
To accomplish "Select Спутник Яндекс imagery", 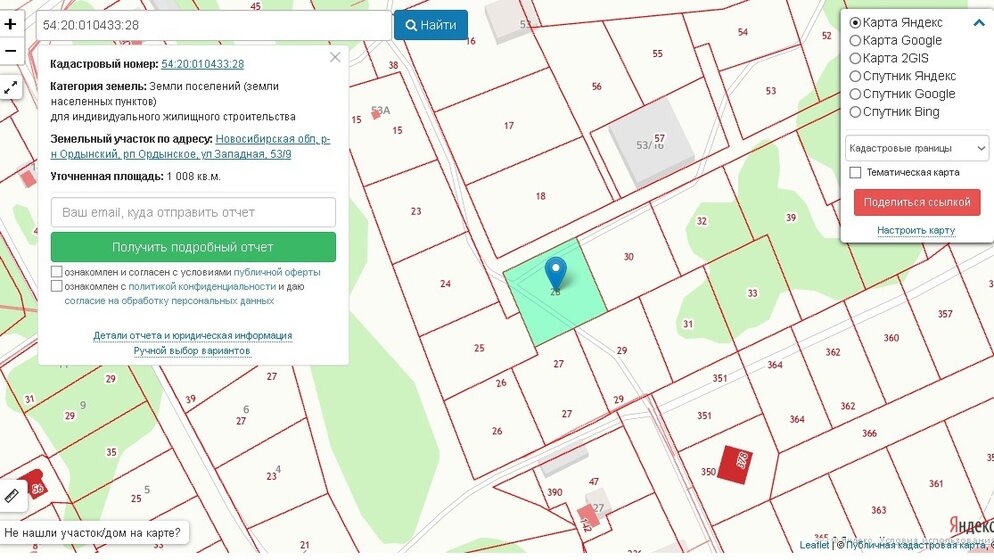I will 855,76.
